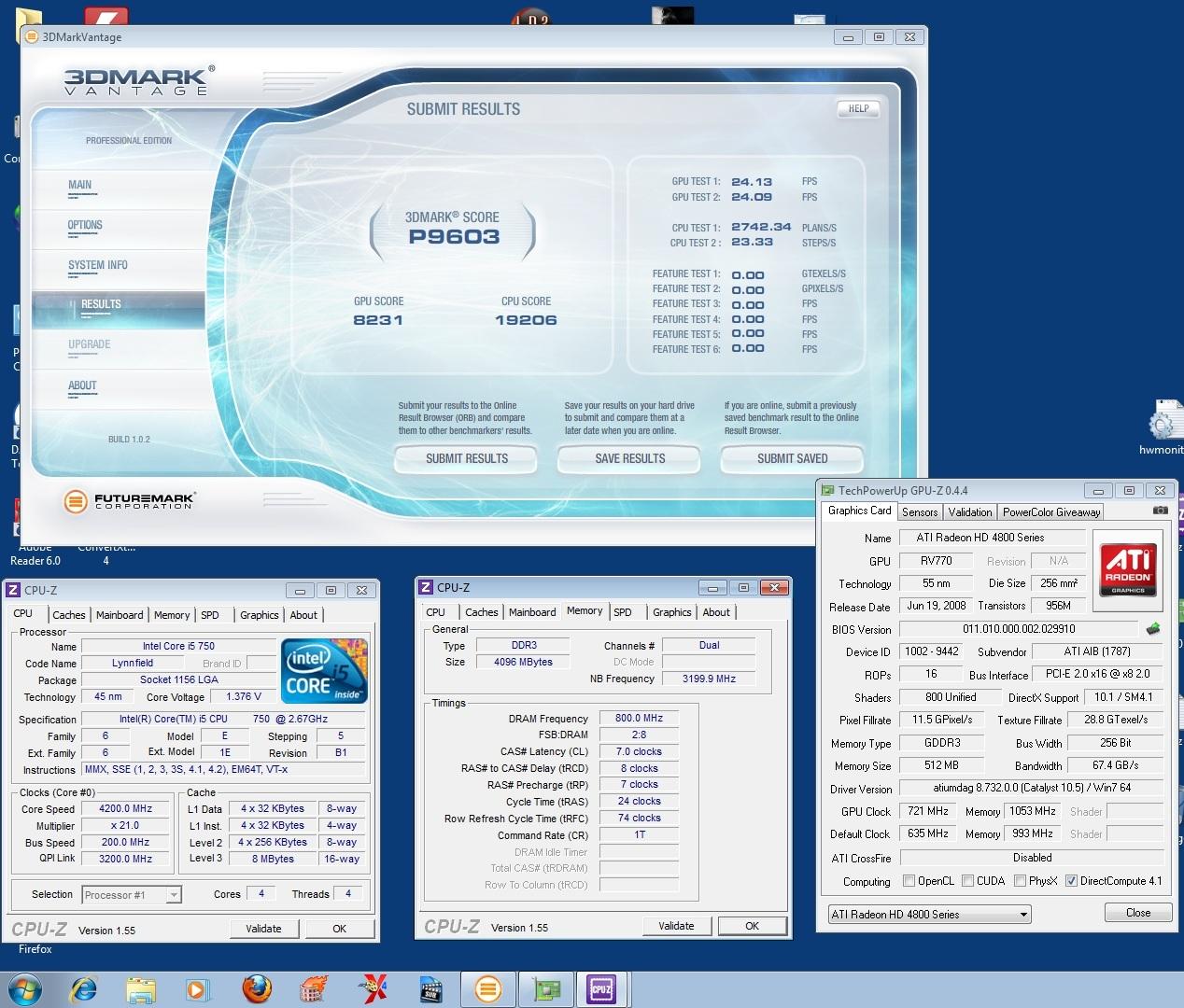Open the Options section in 3DMark

click(85, 225)
